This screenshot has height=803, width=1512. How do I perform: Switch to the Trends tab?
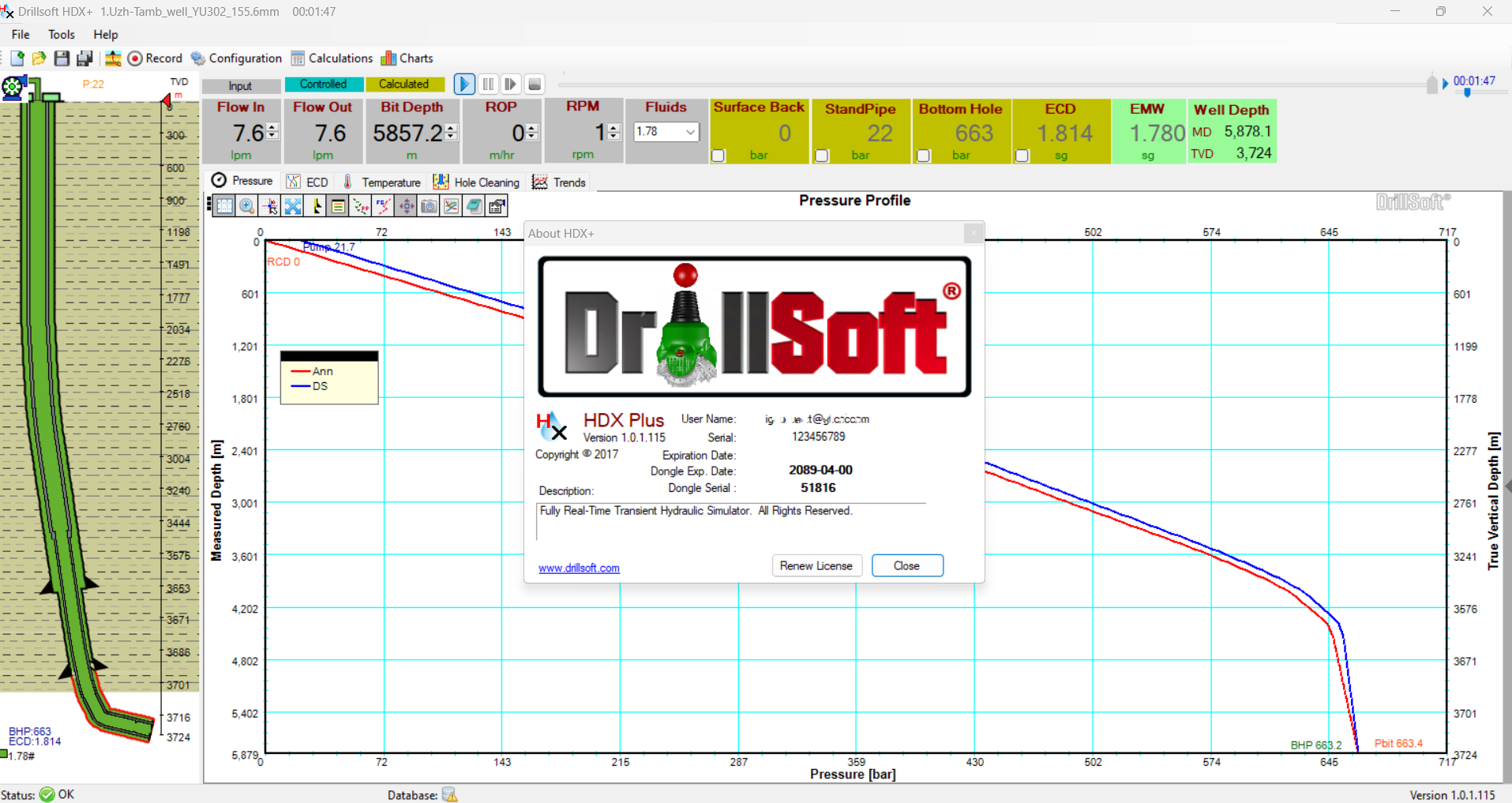(559, 182)
